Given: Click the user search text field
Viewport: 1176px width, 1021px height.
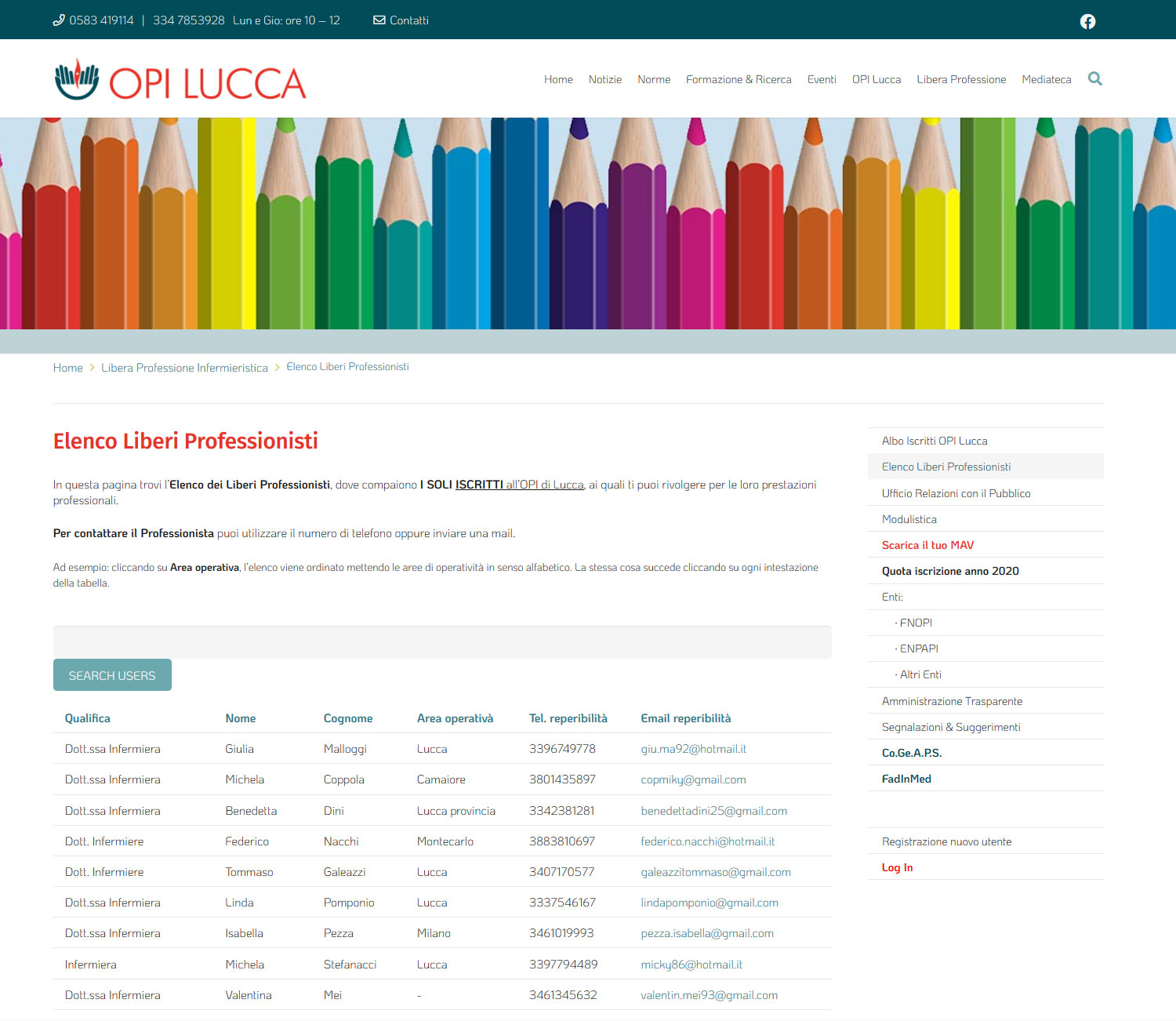Looking at the screenshot, I should click(441, 642).
